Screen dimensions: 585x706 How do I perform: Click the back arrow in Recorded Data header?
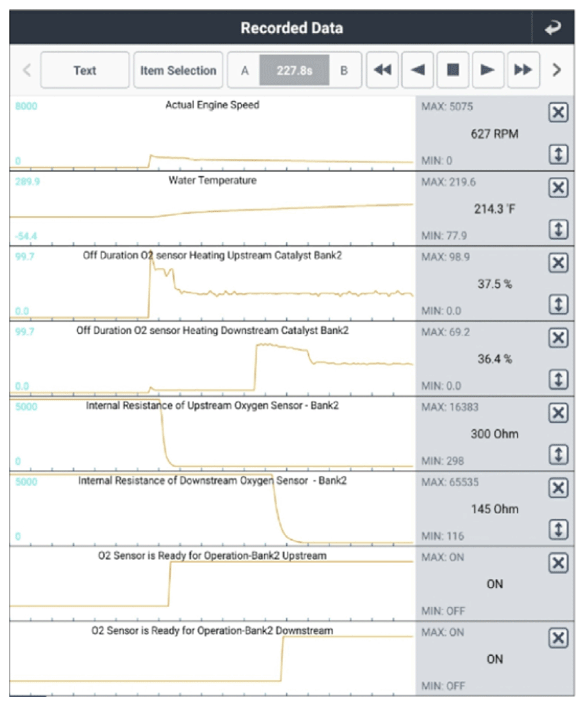(553, 28)
